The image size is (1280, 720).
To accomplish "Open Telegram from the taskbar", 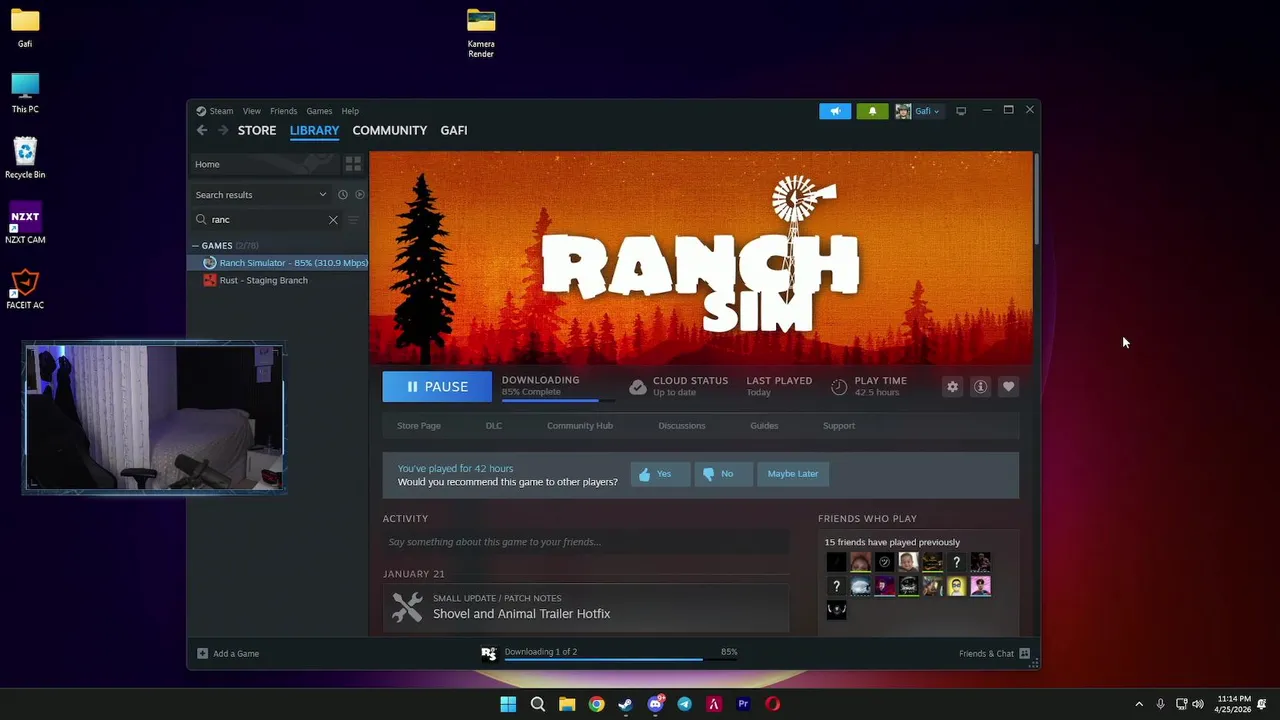I will [684, 704].
